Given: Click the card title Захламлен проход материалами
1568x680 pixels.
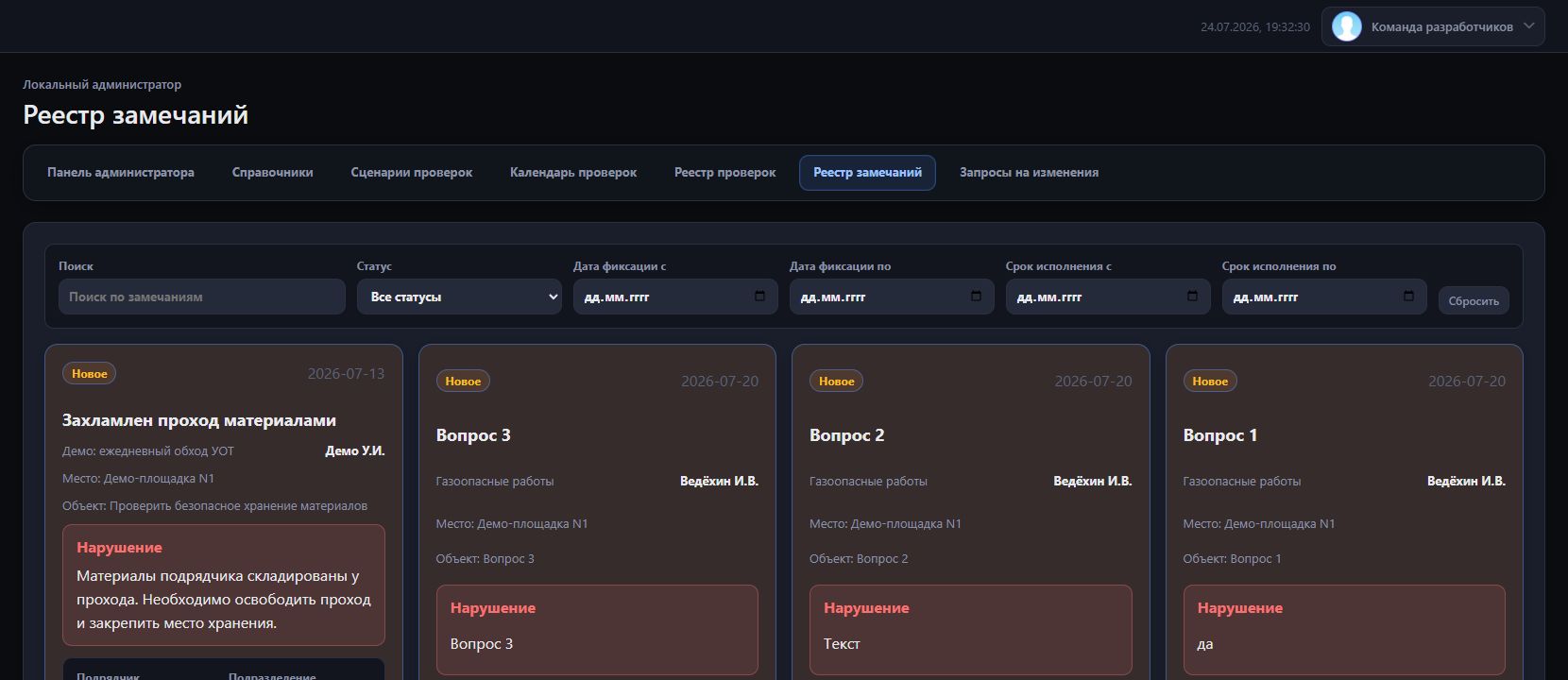Looking at the screenshot, I should pos(199,420).
